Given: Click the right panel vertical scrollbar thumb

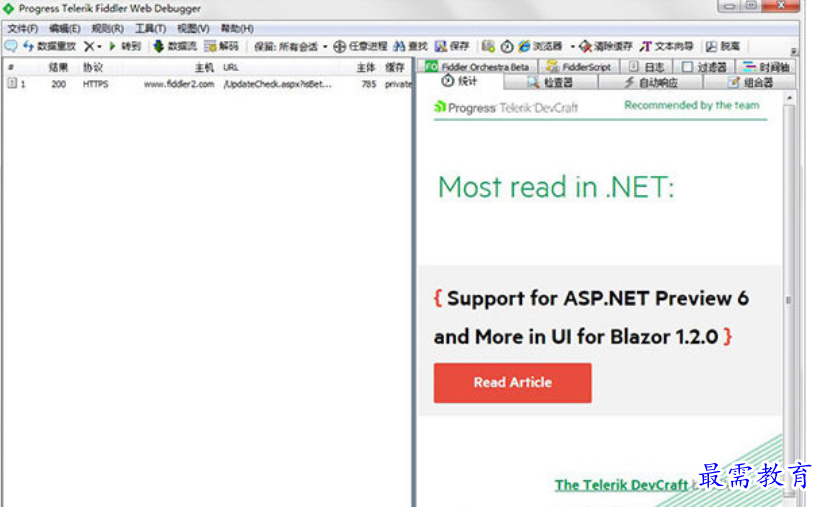Looking at the screenshot, I should tap(789, 298).
